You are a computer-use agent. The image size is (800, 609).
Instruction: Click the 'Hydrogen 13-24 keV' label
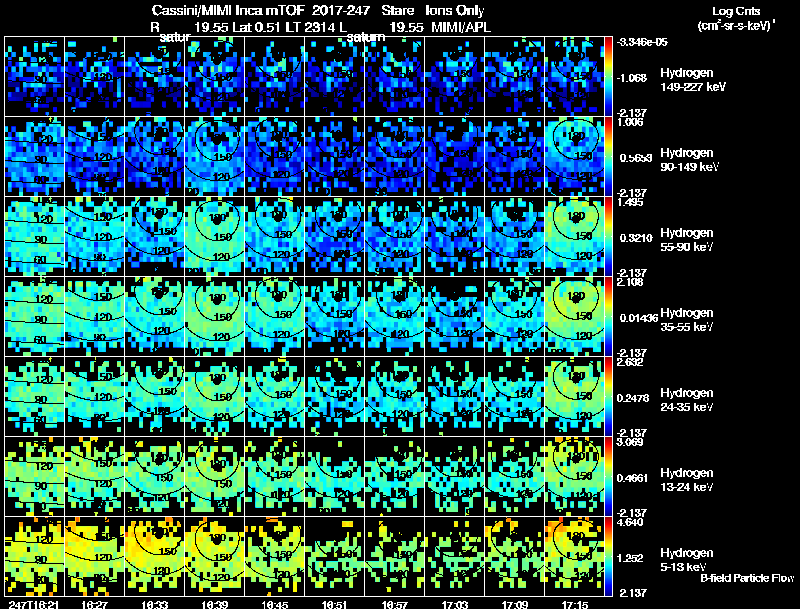pos(687,480)
